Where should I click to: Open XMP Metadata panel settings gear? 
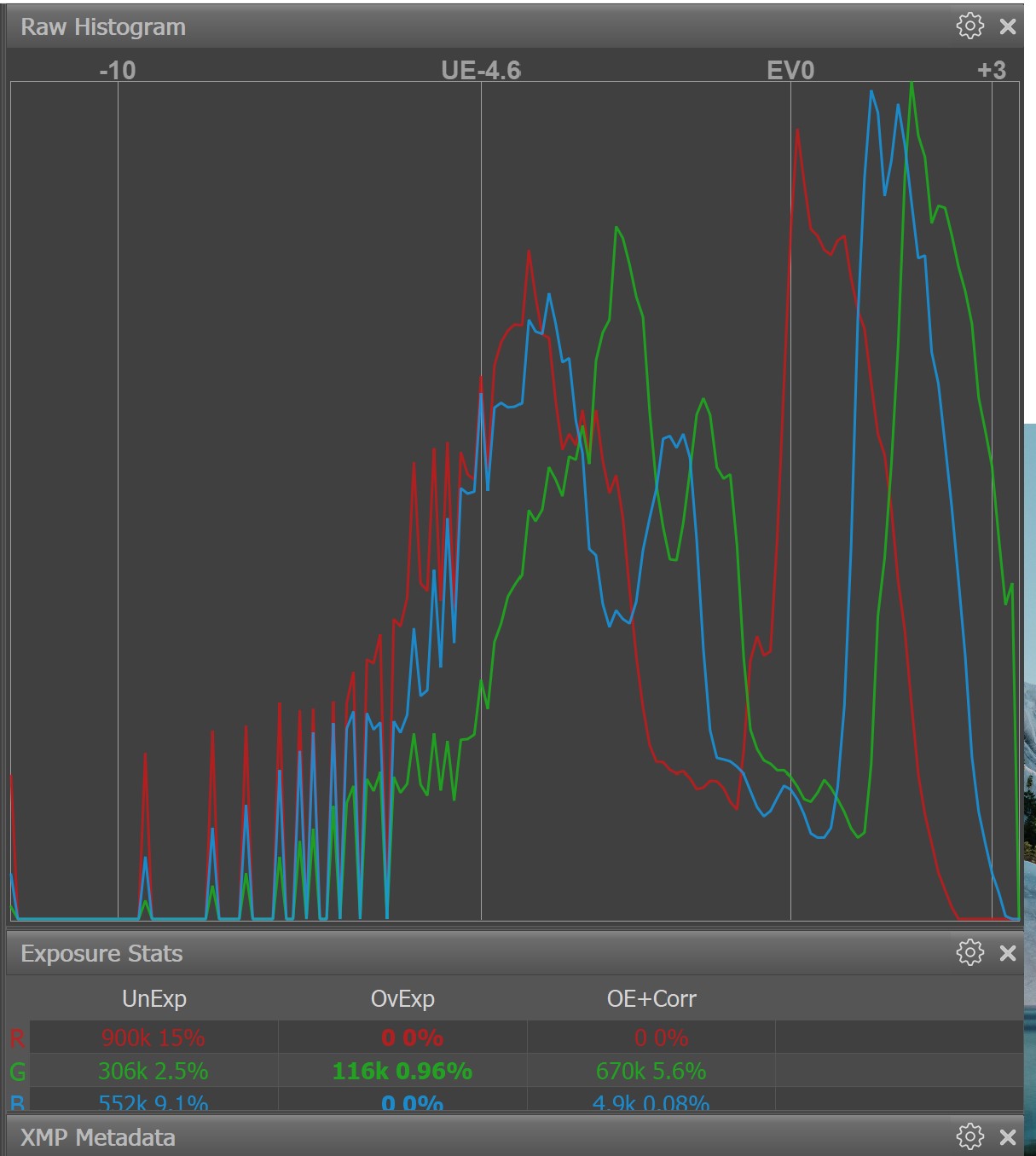tap(969, 1136)
